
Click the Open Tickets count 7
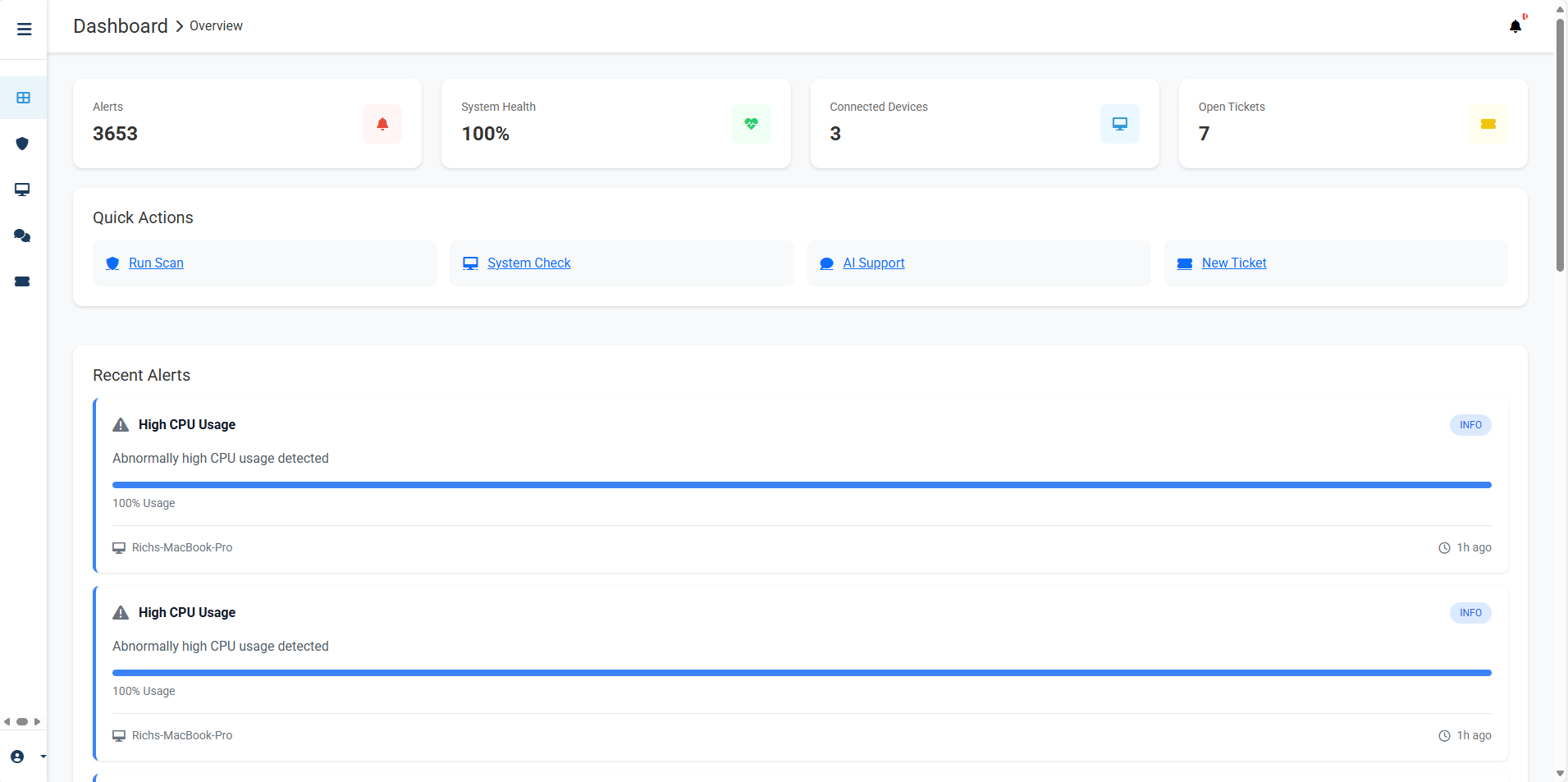coord(1204,134)
